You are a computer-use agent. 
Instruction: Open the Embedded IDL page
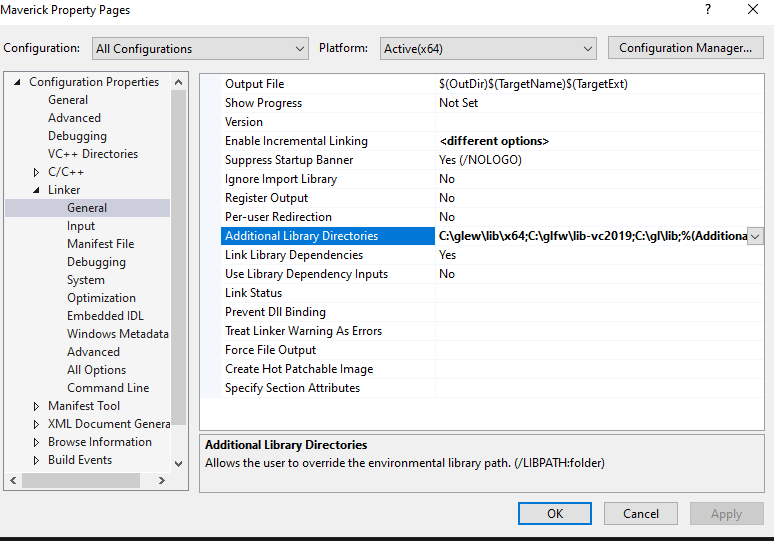[105, 316]
